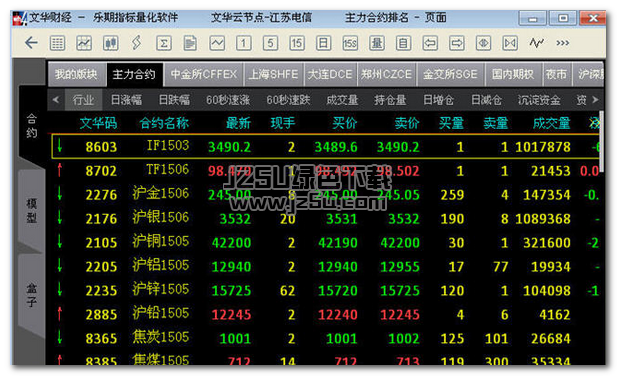Select the 模型 side tab
Image resolution: width=617 pixels, height=376 pixels.
pos(32,211)
